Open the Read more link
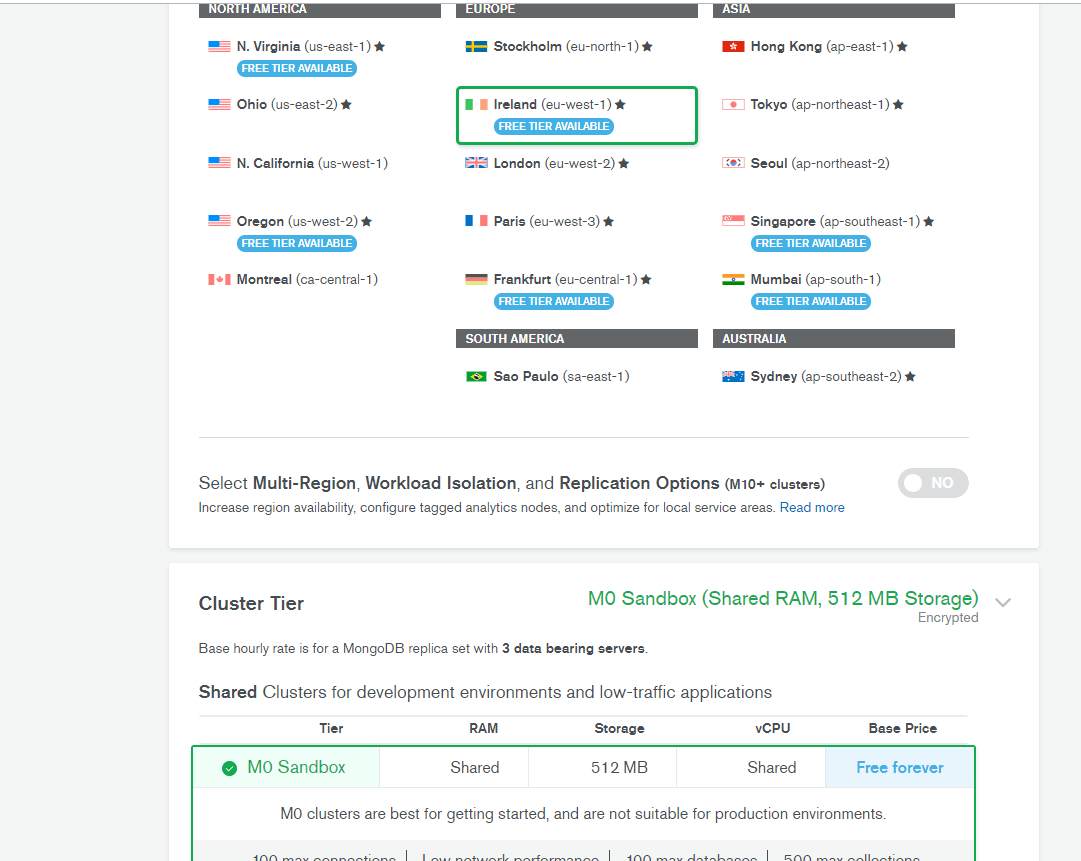This screenshot has height=861, width=1081. pos(812,507)
